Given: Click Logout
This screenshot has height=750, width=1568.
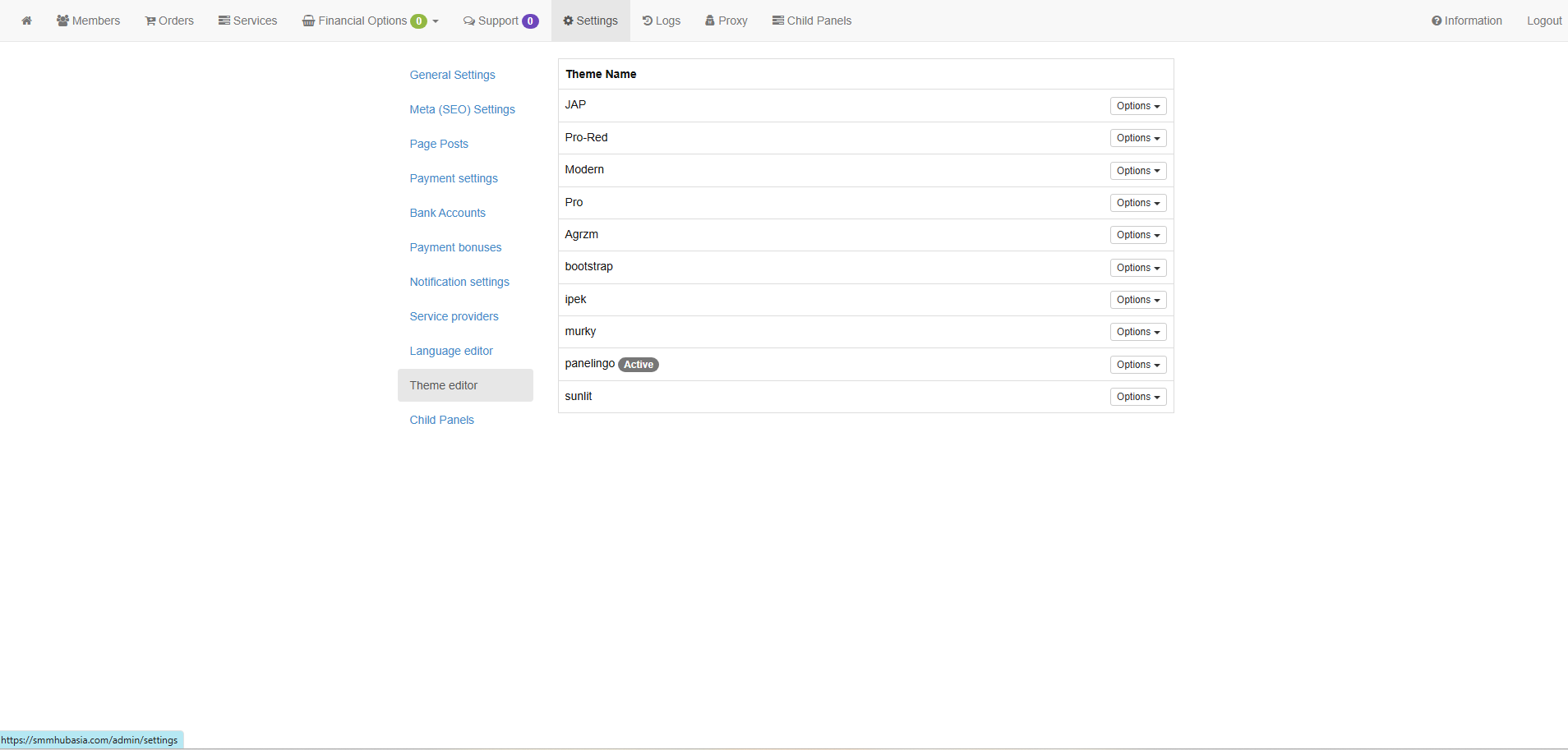Looking at the screenshot, I should (1543, 21).
